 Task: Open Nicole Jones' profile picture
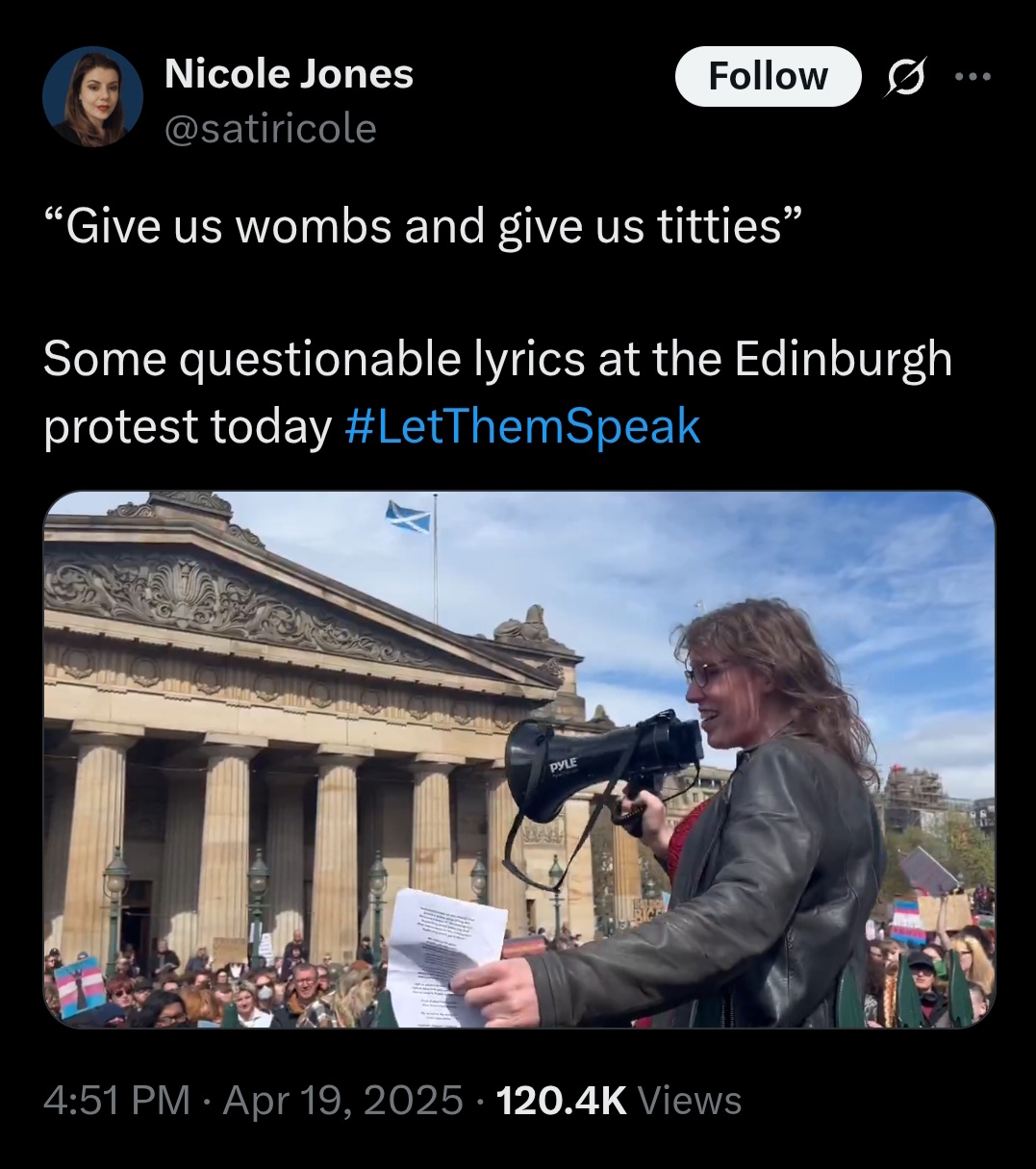[x=92, y=96]
